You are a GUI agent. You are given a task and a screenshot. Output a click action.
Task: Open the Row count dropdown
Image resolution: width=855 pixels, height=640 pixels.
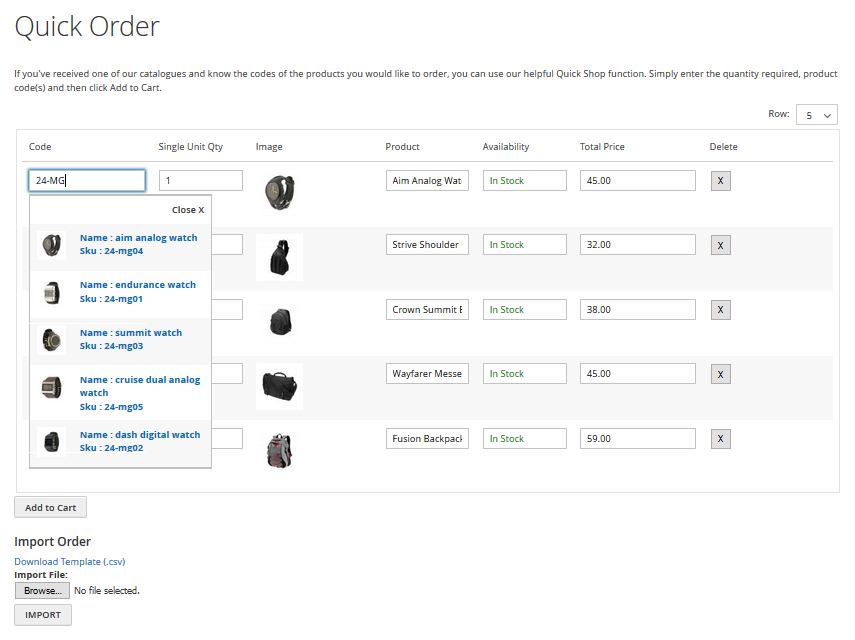coord(816,115)
